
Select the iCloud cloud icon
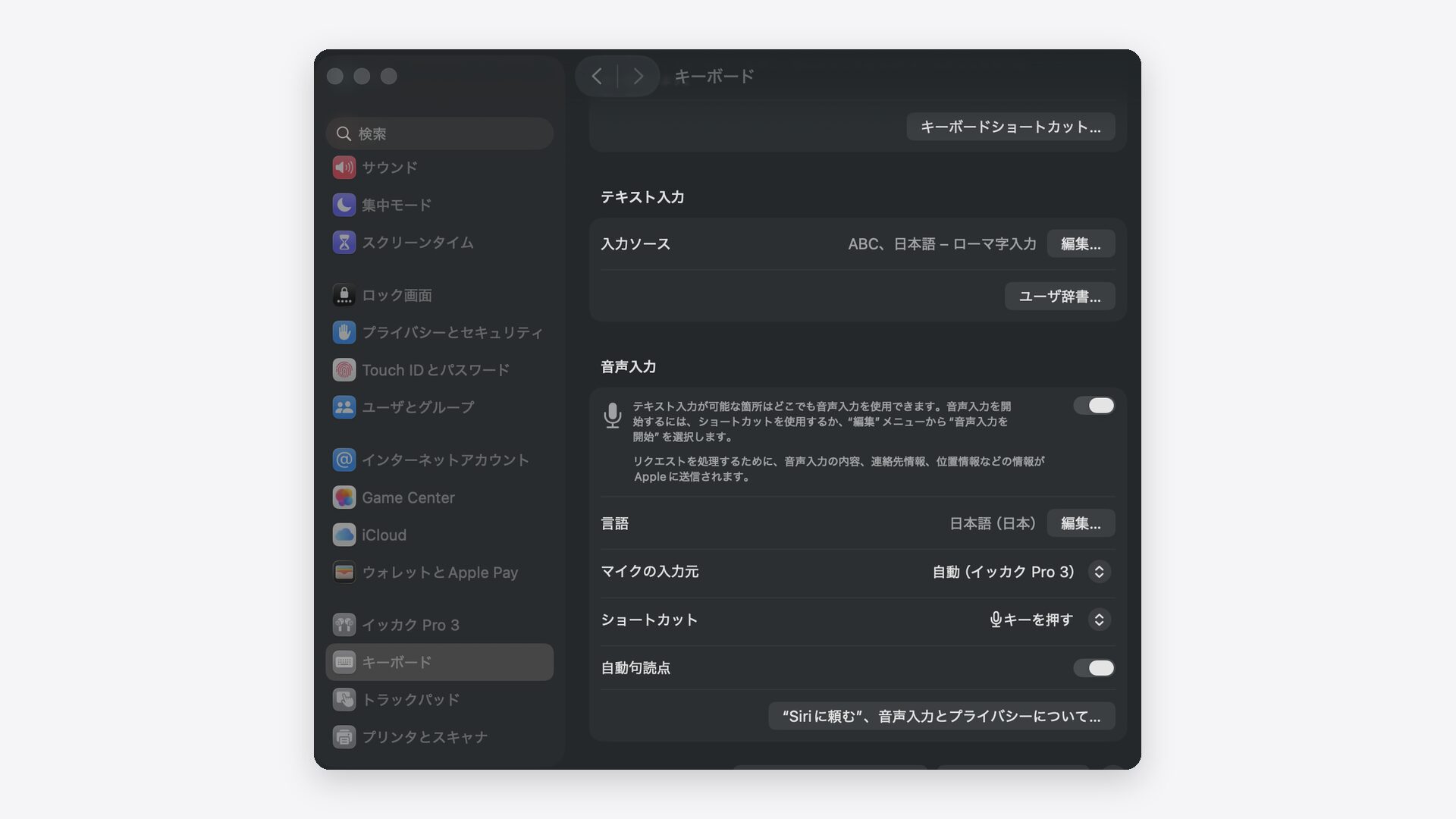point(344,535)
